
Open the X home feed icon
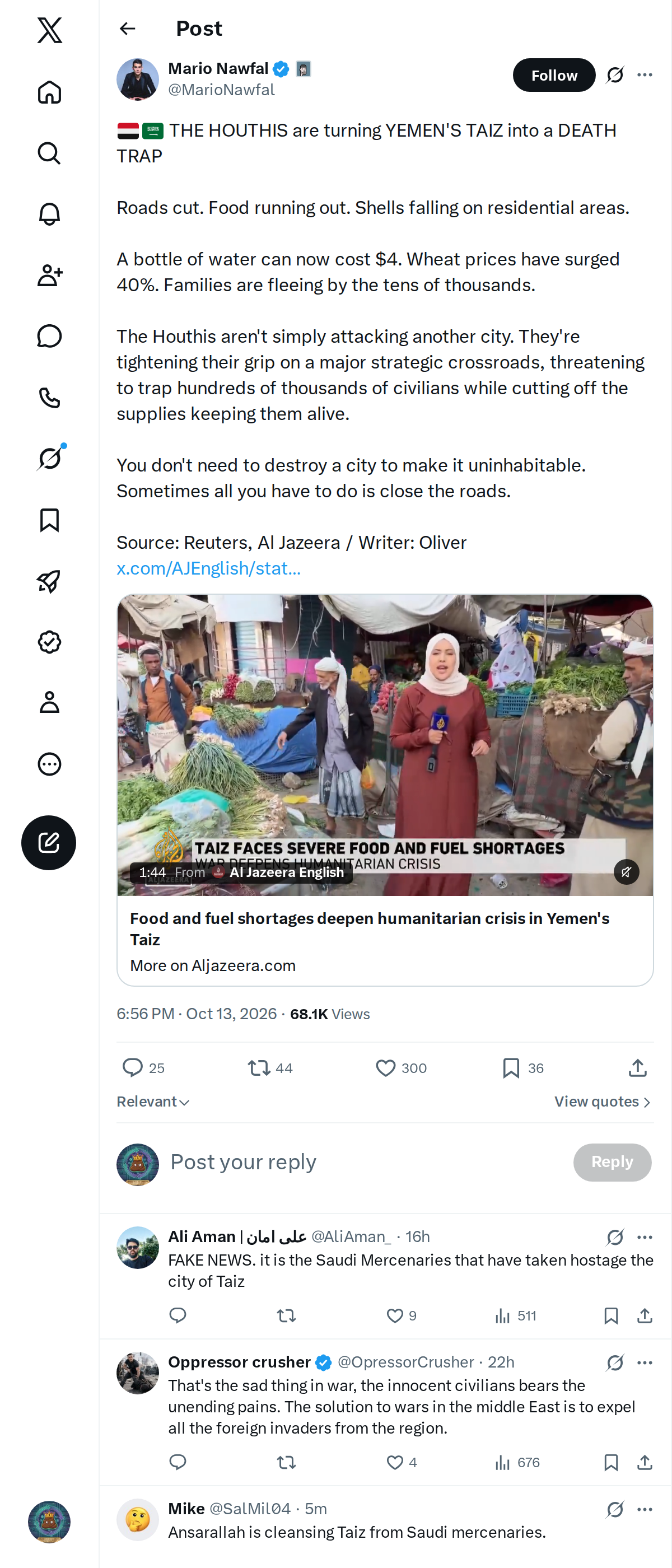coord(49,92)
